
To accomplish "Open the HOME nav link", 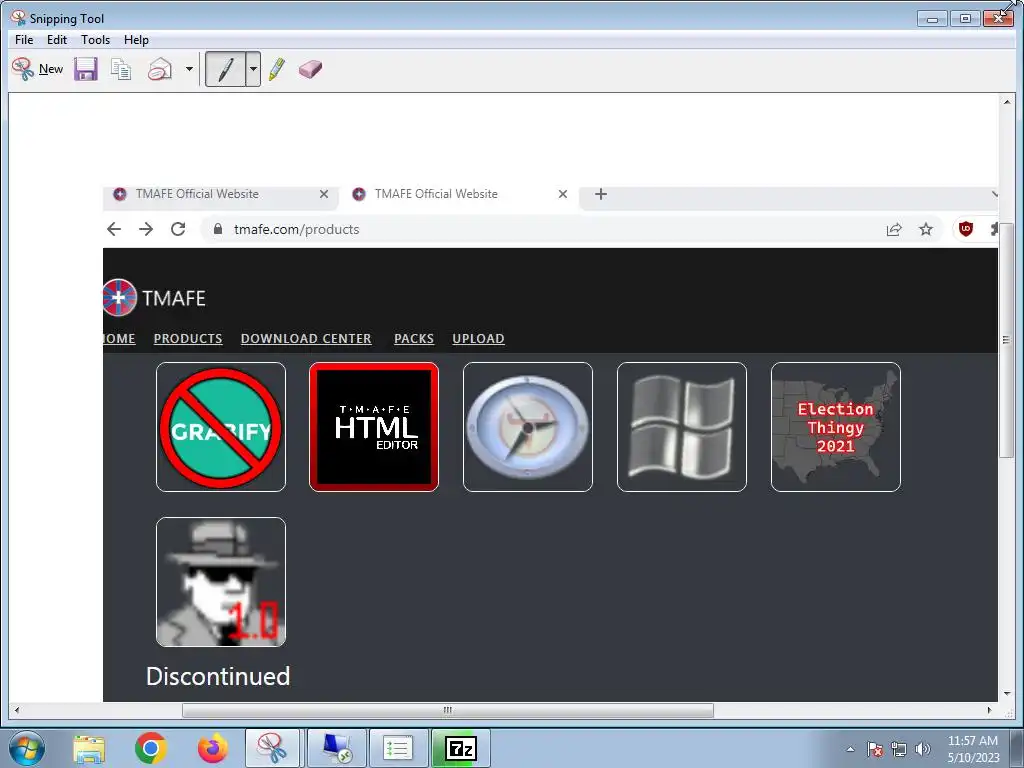I will point(120,338).
